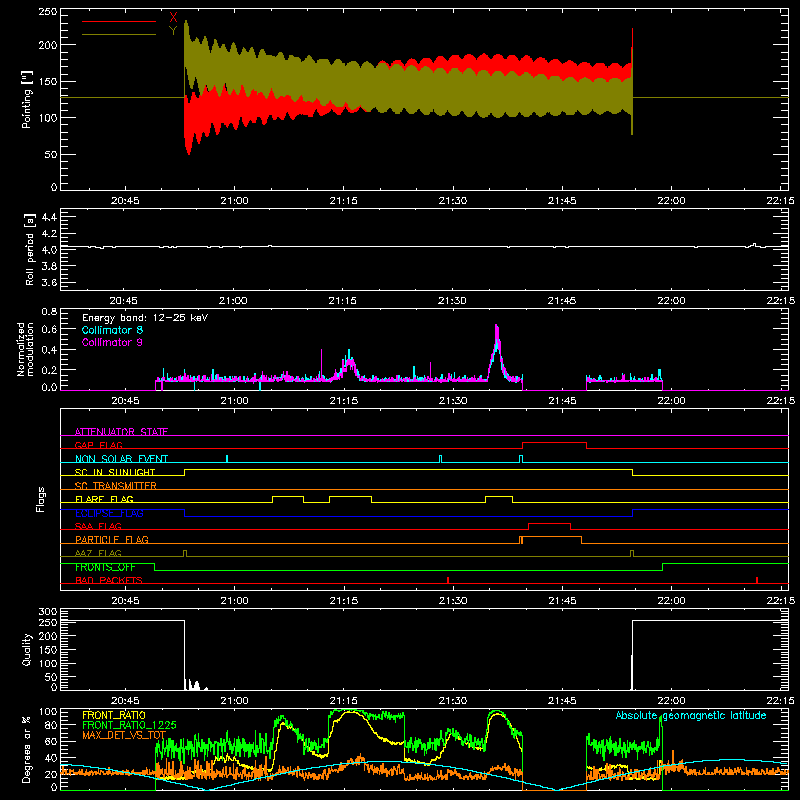Select the MAX_DET_VS_TOT legend entry
Viewport: 800px width, 800px height.
pyautogui.click(x=124, y=735)
